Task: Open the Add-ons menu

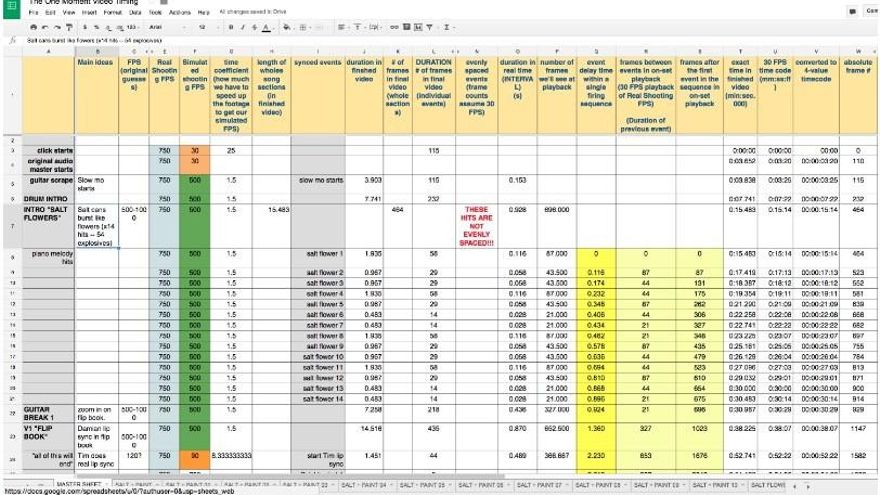Action: (x=180, y=13)
